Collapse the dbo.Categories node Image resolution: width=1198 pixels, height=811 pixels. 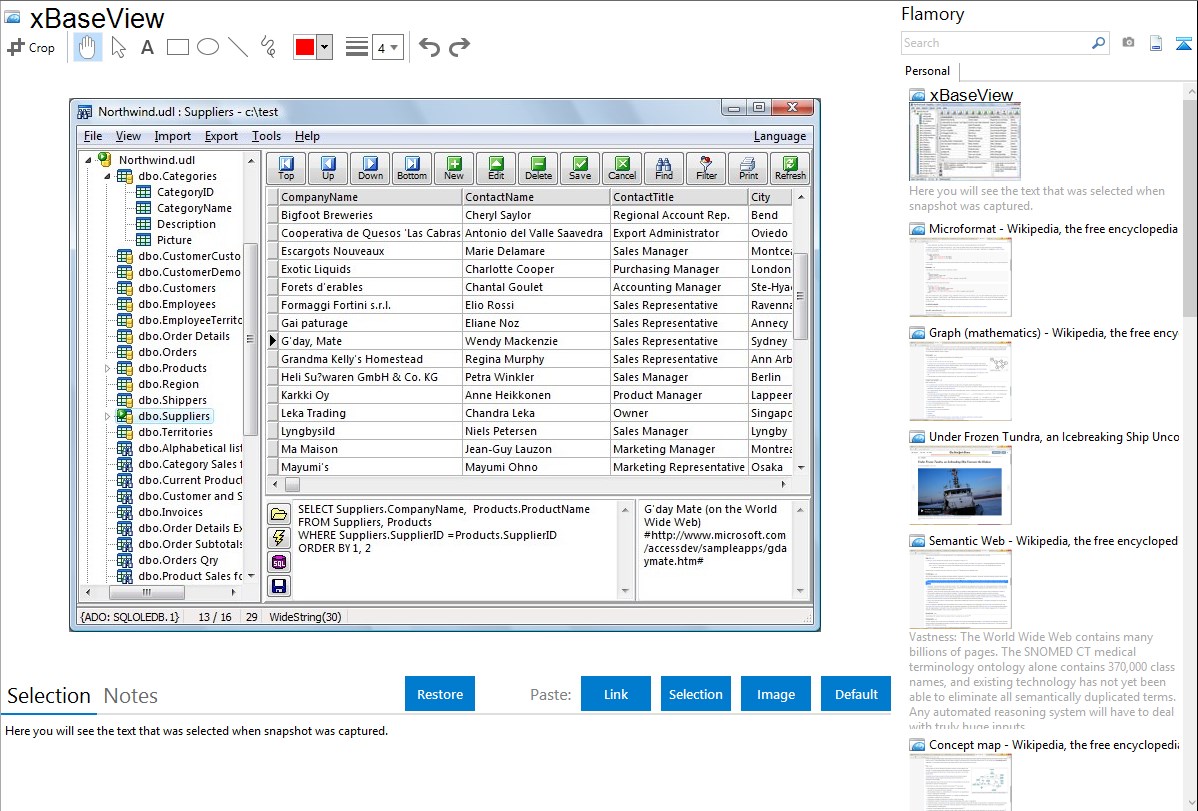click(x=108, y=176)
